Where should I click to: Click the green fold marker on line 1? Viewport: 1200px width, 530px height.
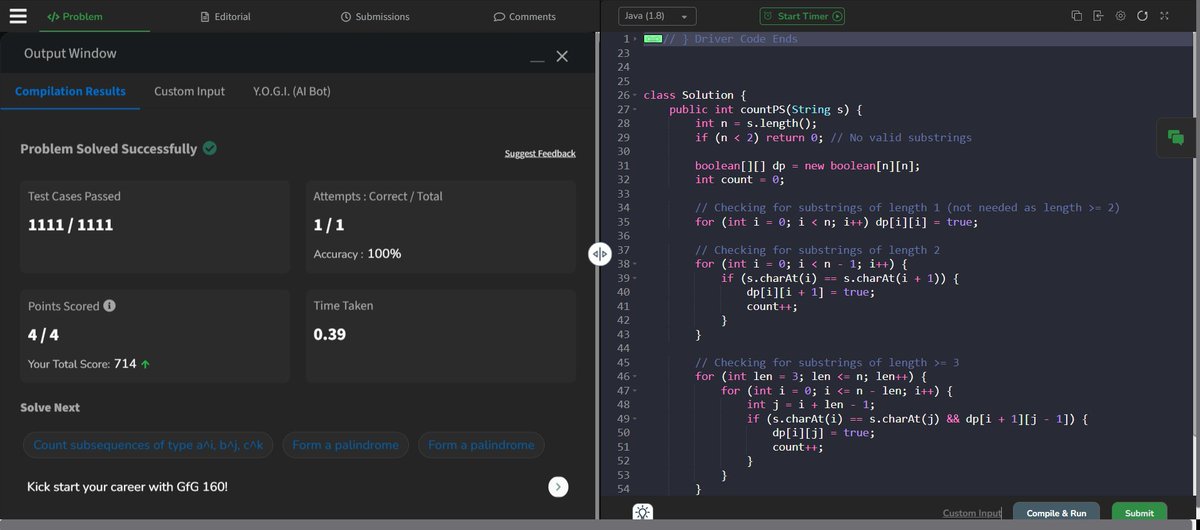point(653,39)
